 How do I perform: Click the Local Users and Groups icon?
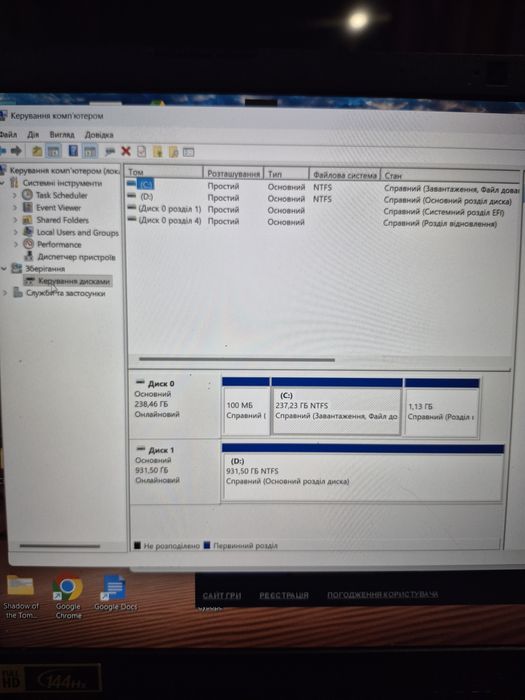click(x=28, y=232)
